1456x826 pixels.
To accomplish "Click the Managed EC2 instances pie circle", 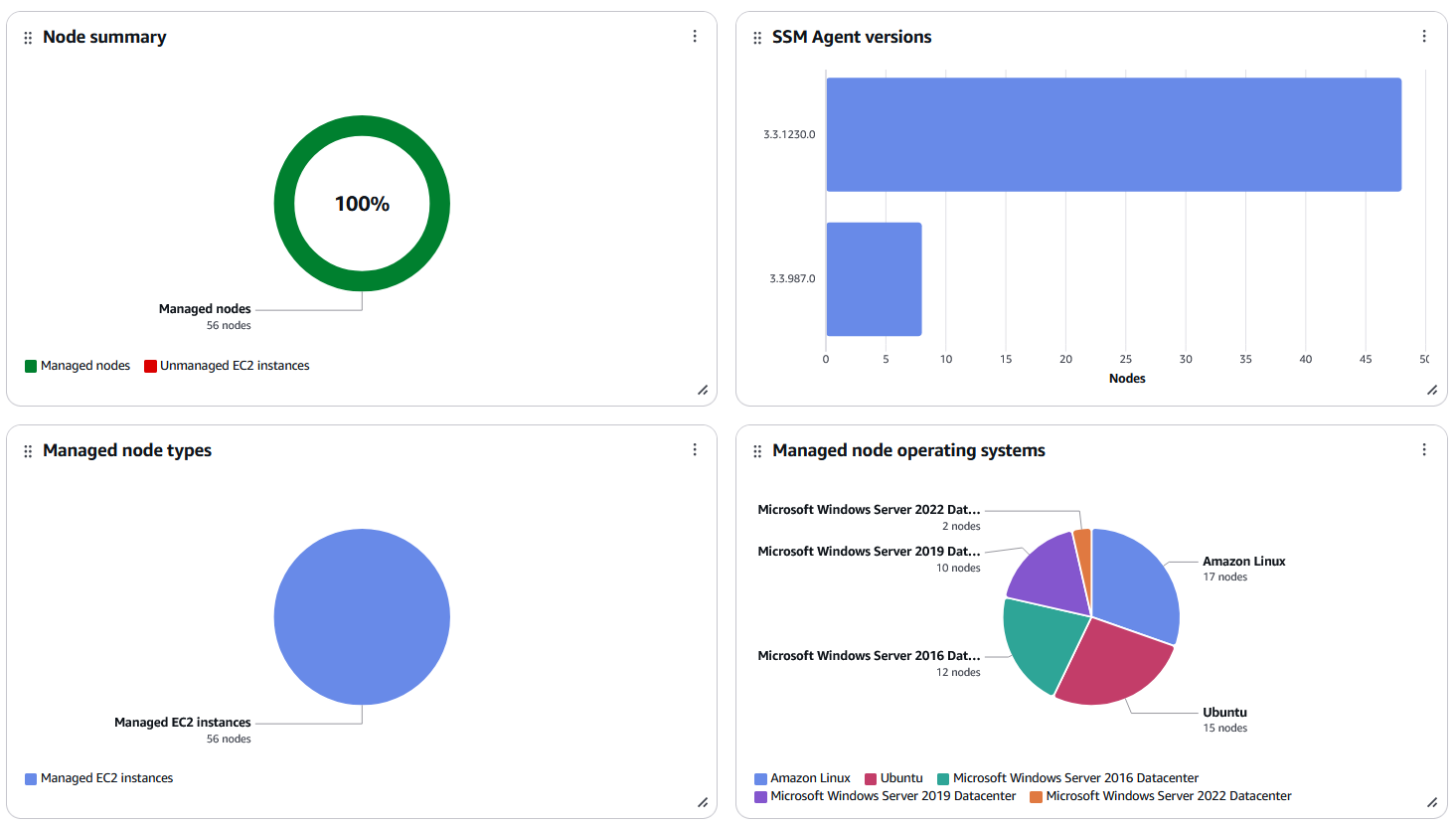I will [x=362, y=617].
